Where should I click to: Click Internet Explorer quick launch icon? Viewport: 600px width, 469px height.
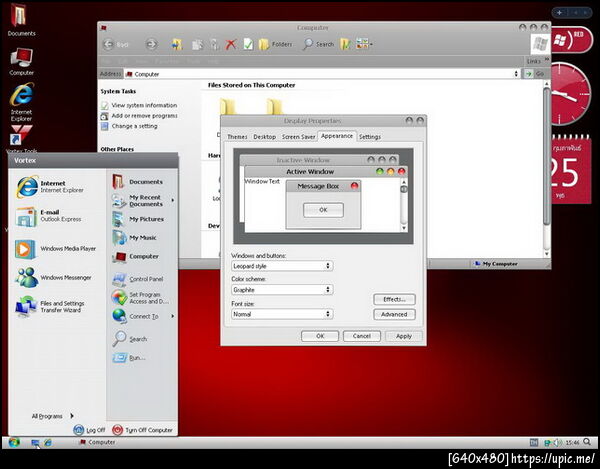pyautogui.click(x=47, y=443)
